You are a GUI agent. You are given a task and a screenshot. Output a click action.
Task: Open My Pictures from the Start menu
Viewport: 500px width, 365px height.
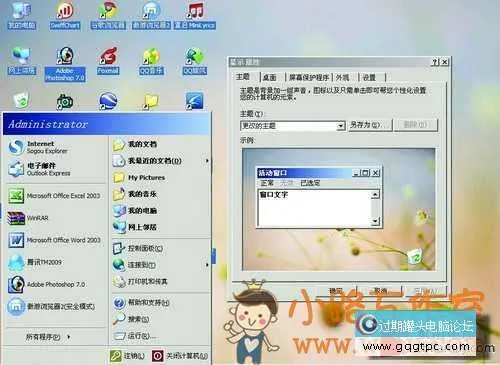click(161, 178)
